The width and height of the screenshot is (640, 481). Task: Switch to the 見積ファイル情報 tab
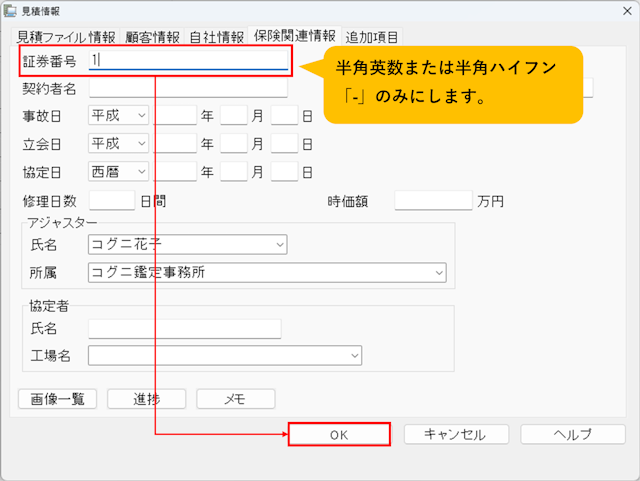pos(66,37)
